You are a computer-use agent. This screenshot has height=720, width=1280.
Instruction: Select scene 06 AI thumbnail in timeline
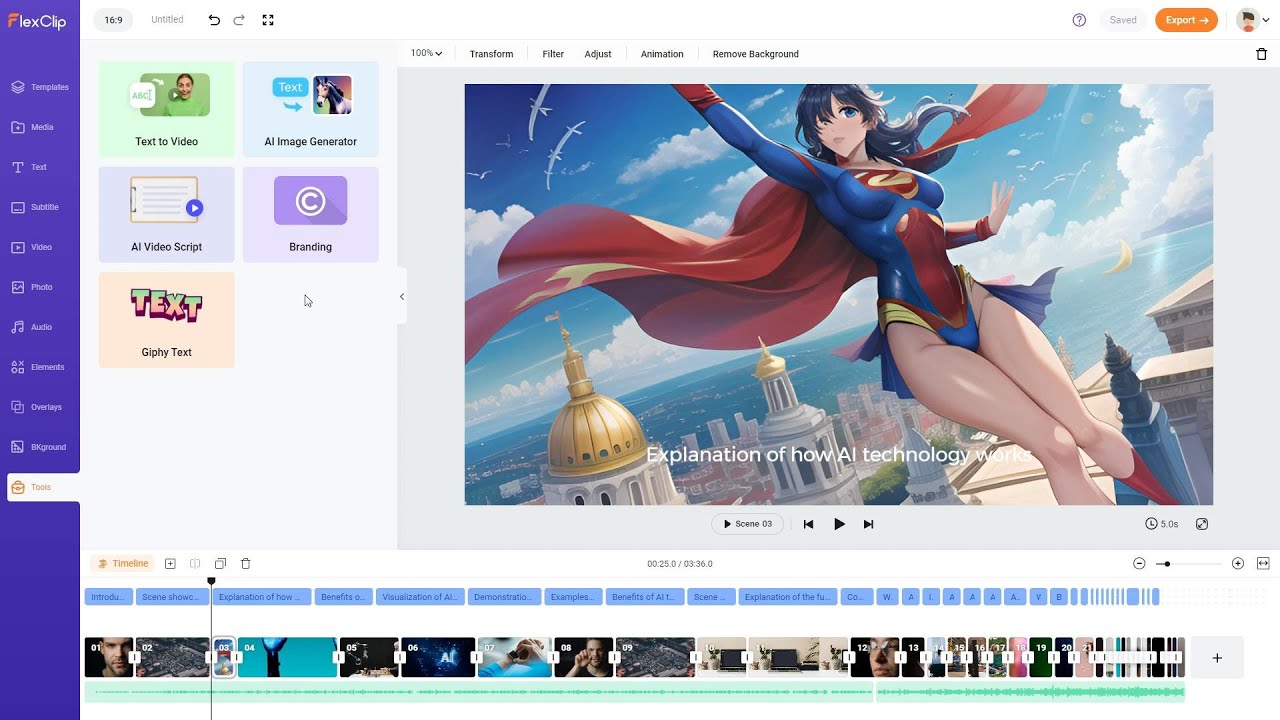click(438, 657)
